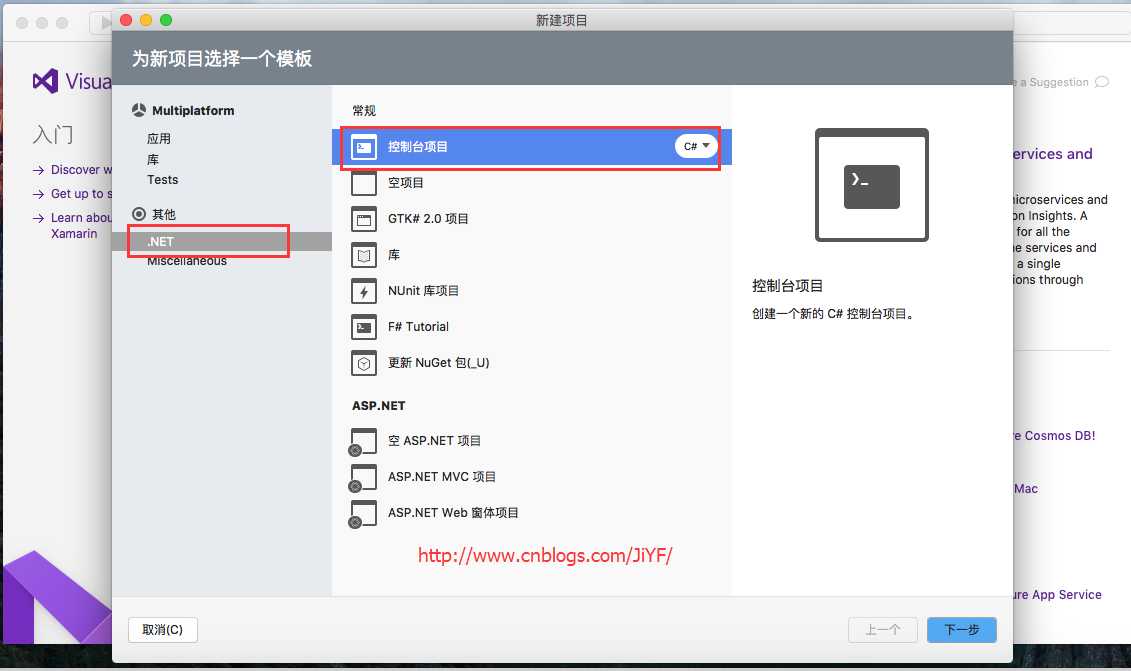
Task: Select 应用 under Multiplatform
Action: pyautogui.click(x=159, y=139)
